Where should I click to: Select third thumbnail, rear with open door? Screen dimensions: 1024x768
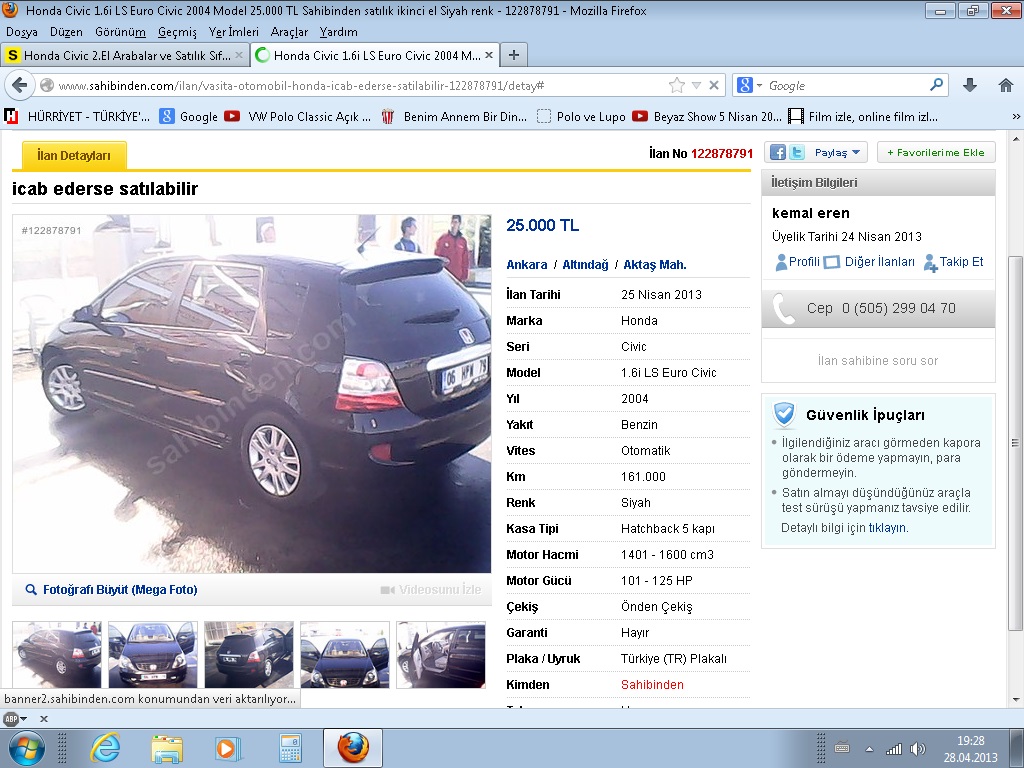tap(249, 654)
